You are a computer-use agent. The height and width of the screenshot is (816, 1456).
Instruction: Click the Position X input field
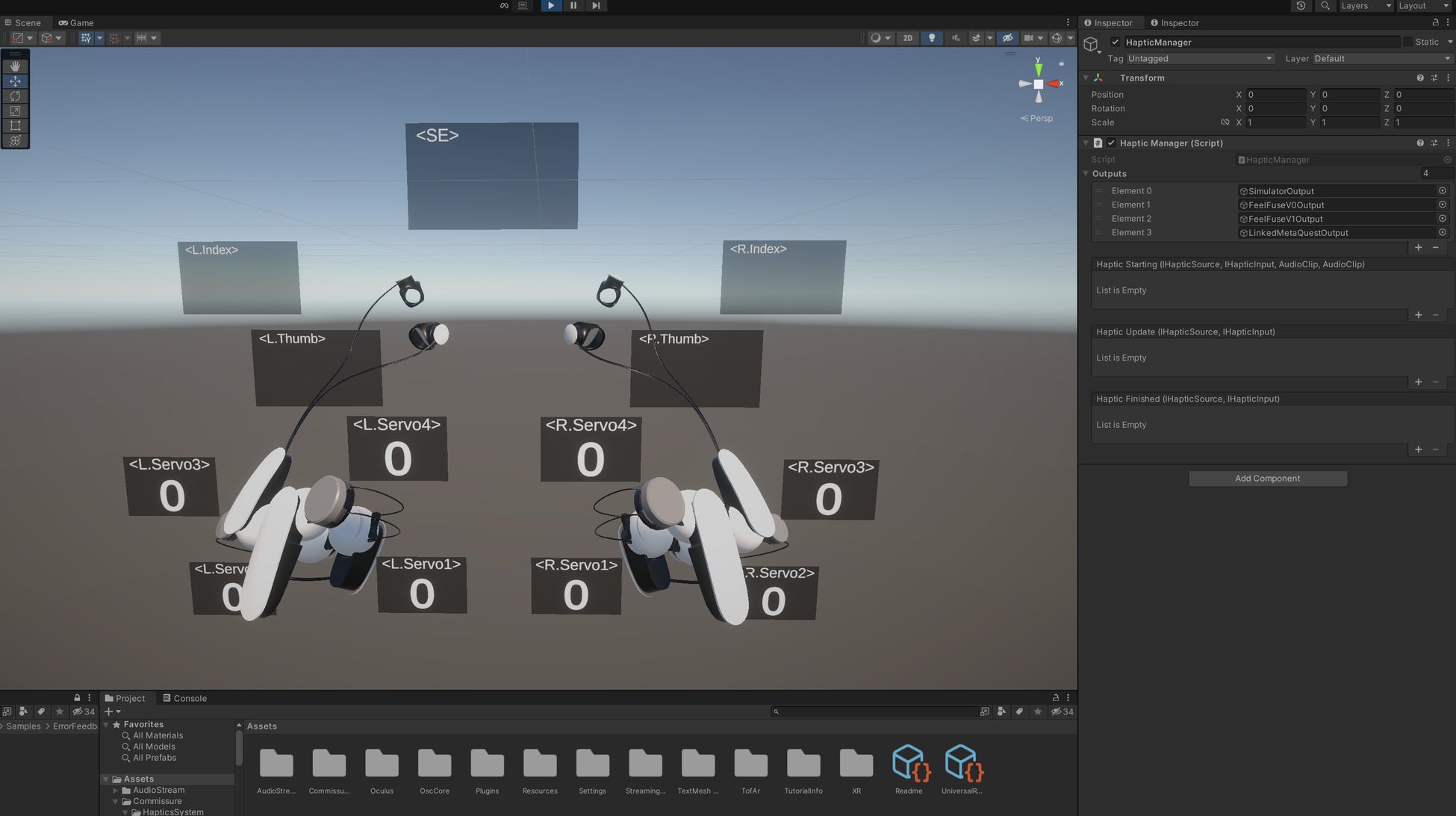click(1275, 95)
